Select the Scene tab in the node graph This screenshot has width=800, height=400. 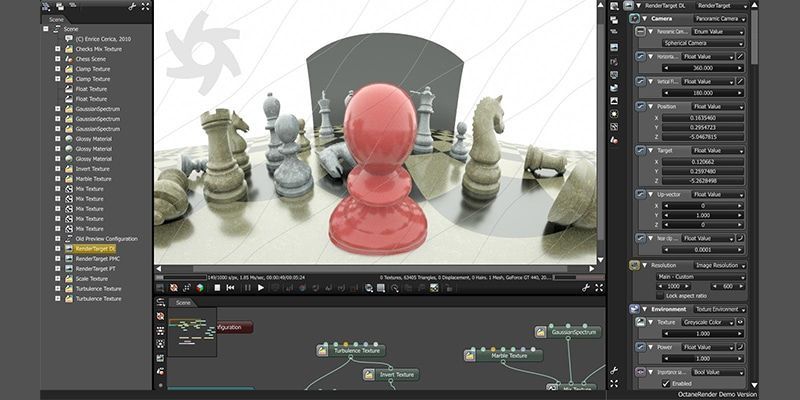(183, 302)
